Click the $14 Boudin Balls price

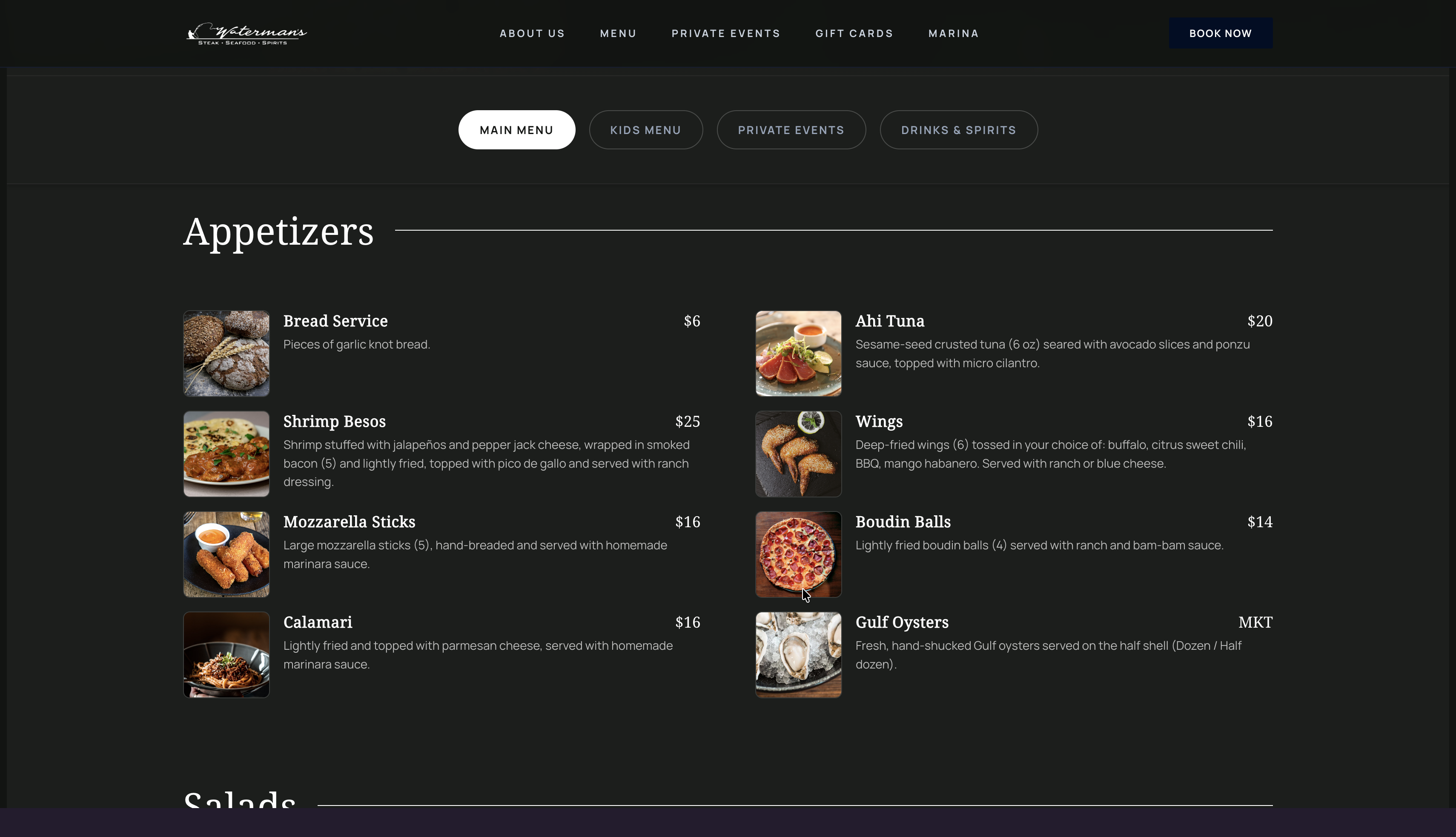[x=1260, y=522]
